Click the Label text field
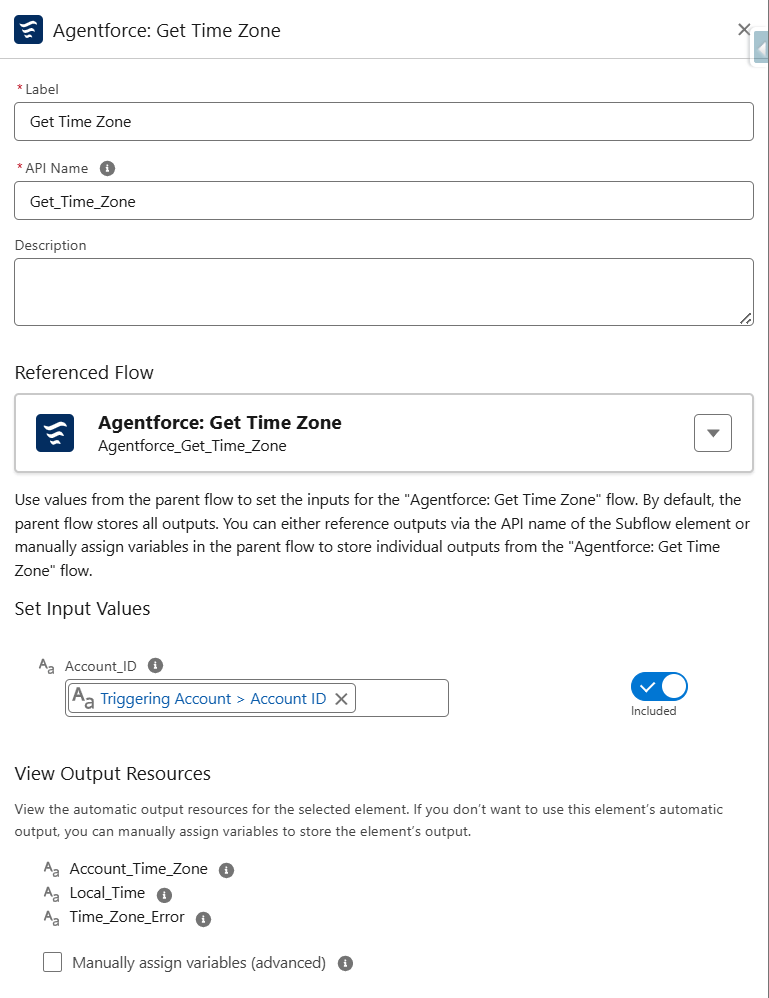769x998 pixels. [x=383, y=122]
